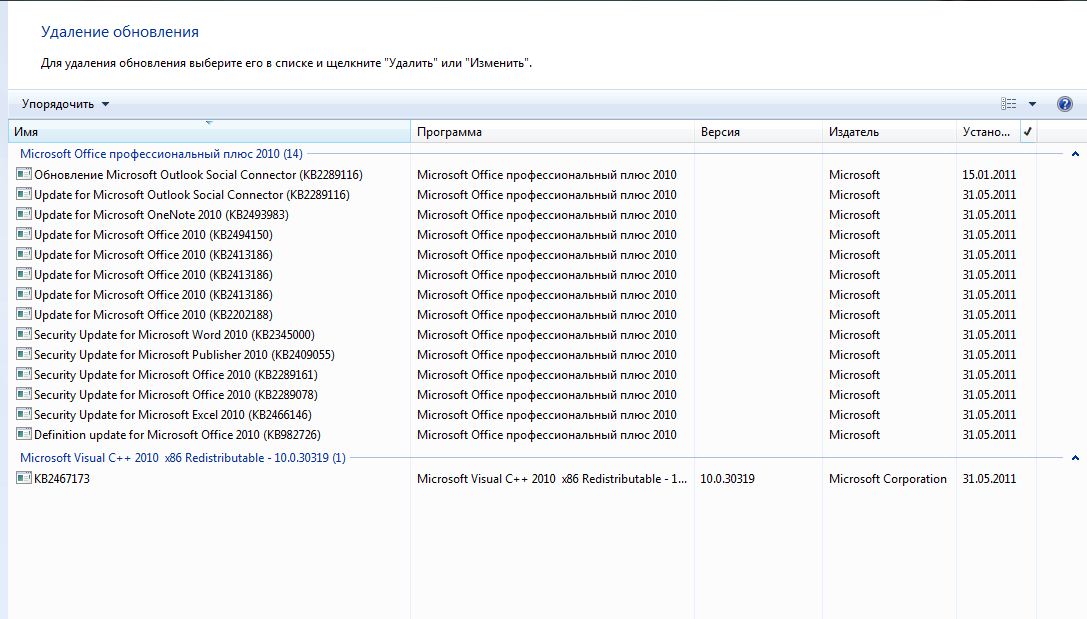1087x619 pixels.
Task: Select Security Update for Microsoft Word 2010
Action: 174,335
